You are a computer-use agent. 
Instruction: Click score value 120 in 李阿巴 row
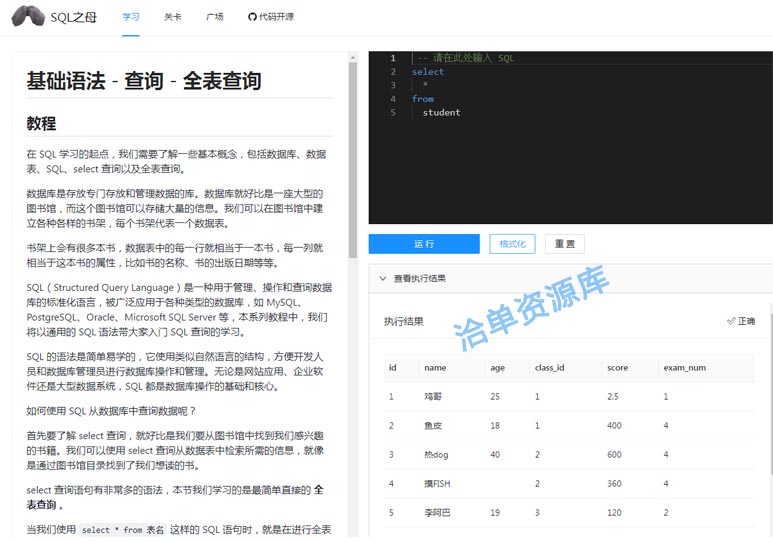pos(614,512)
